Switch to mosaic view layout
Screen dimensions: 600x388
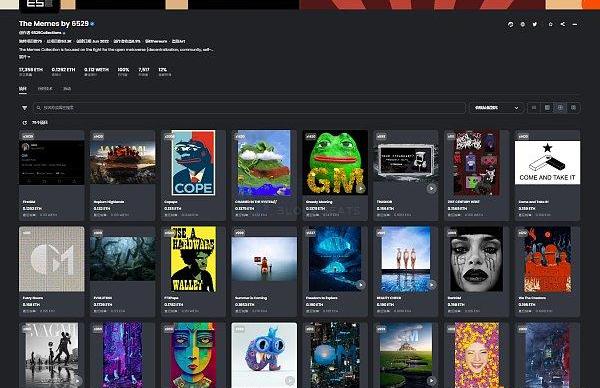[x=573, y=108]
